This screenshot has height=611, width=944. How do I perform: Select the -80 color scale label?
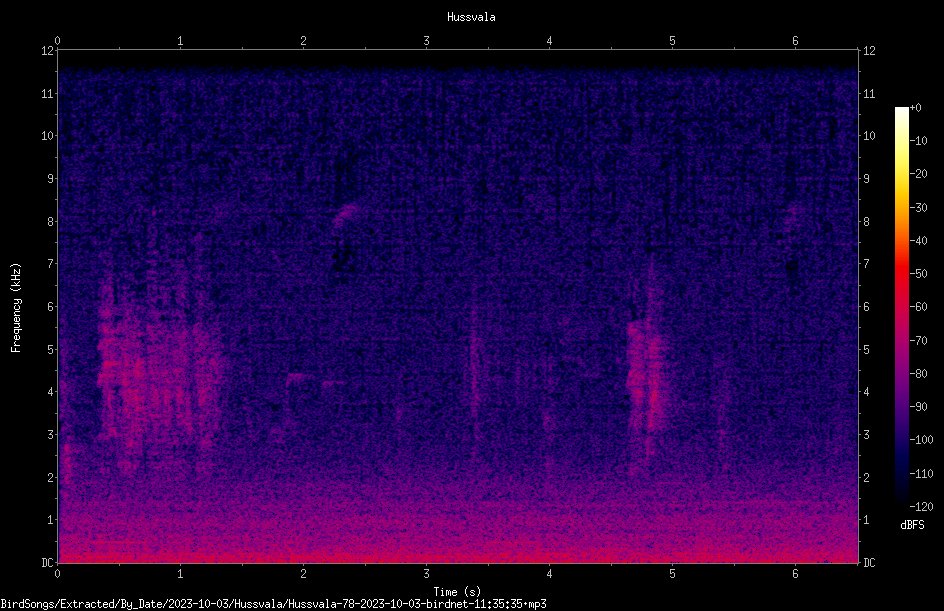point(918,374)
